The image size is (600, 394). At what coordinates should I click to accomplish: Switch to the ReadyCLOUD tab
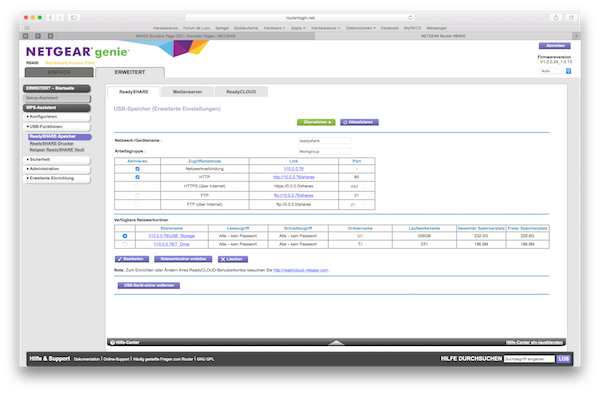tap(241, 92)
